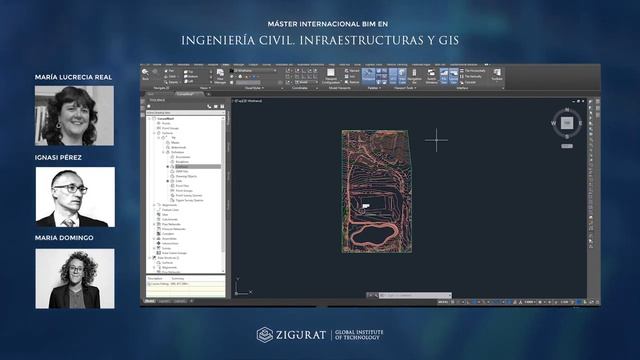Click the W direction on the ViewCube compass
Screen dimensions: 640x360
553,123
